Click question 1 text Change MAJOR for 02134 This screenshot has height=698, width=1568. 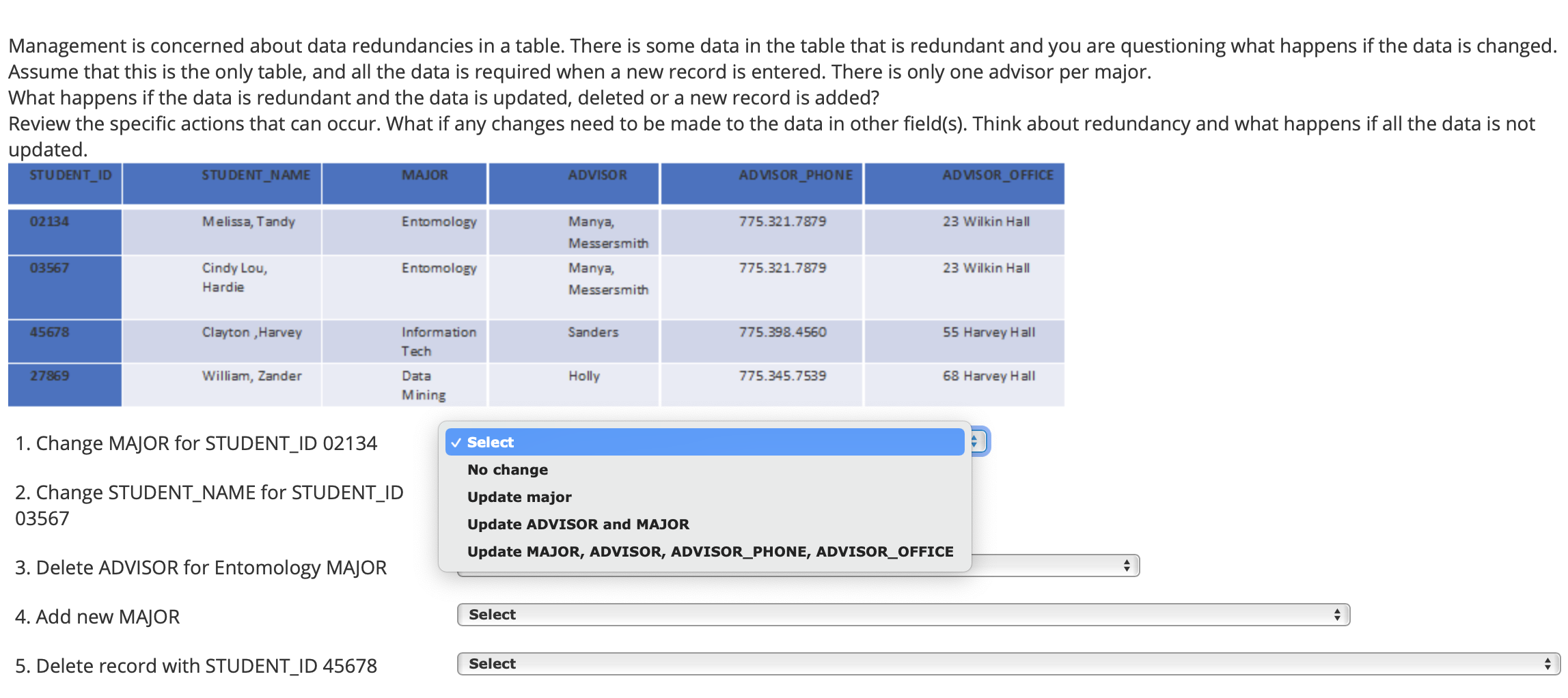click(196, 443)
